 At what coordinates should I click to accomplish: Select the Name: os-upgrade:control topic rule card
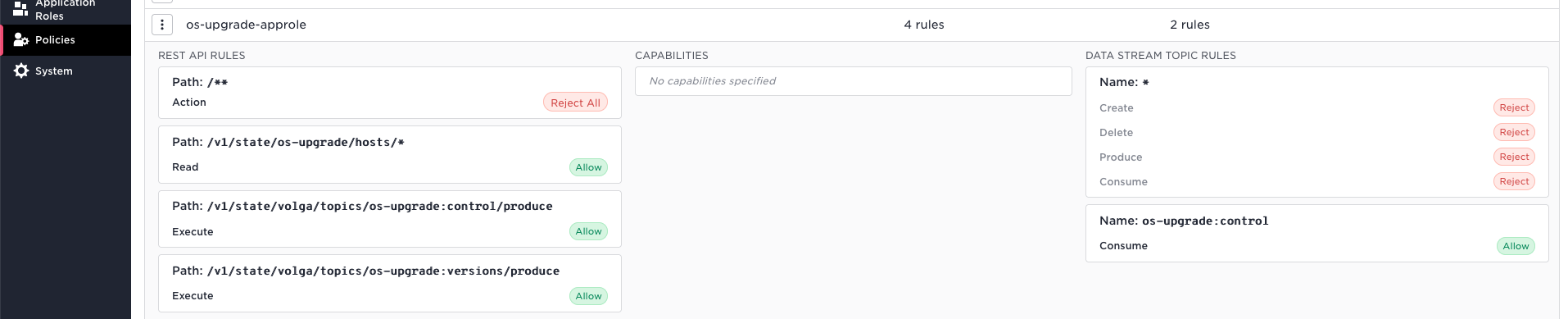1317,234
